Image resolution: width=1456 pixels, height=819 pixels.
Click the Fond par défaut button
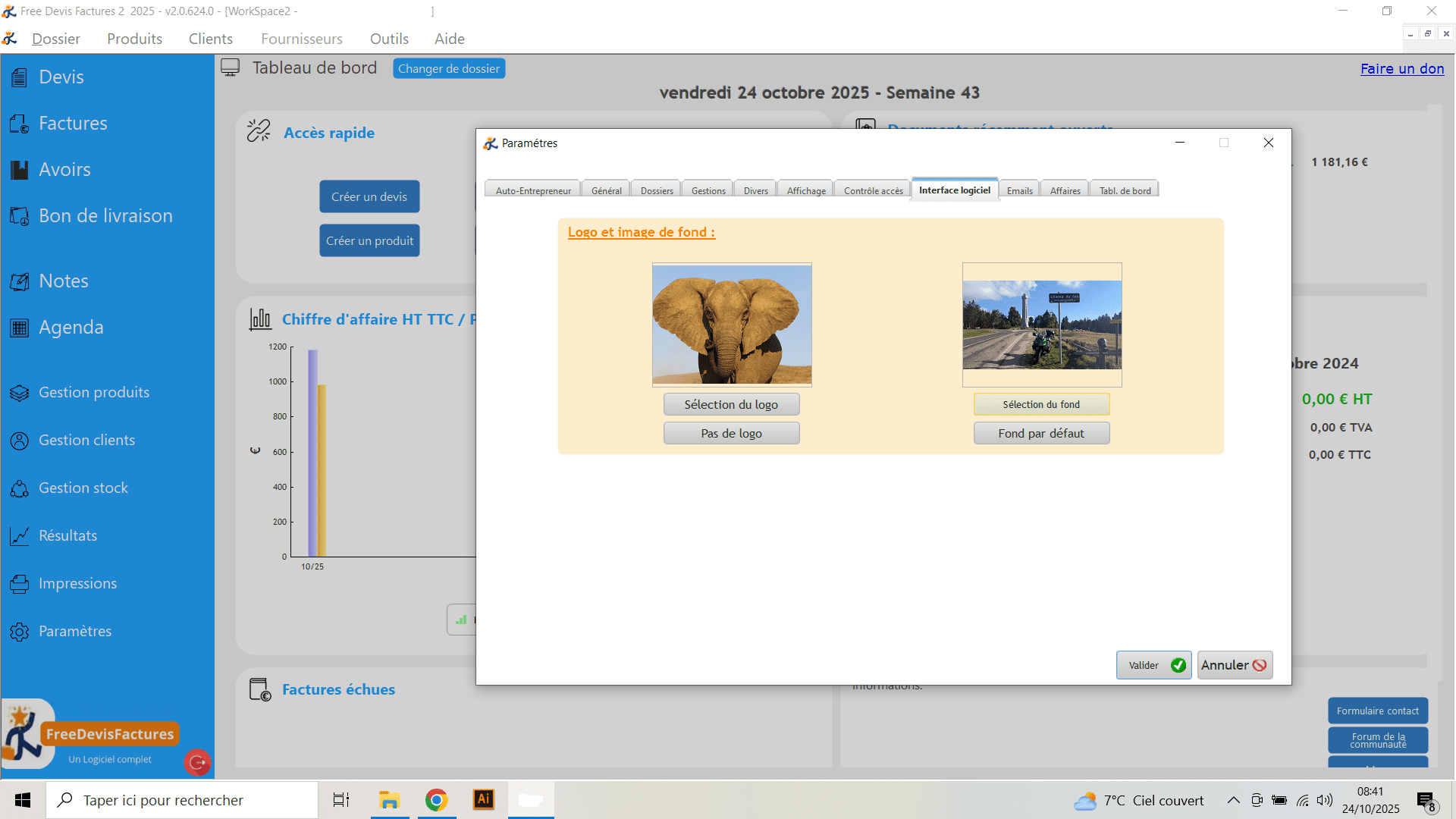point(1041,433)
